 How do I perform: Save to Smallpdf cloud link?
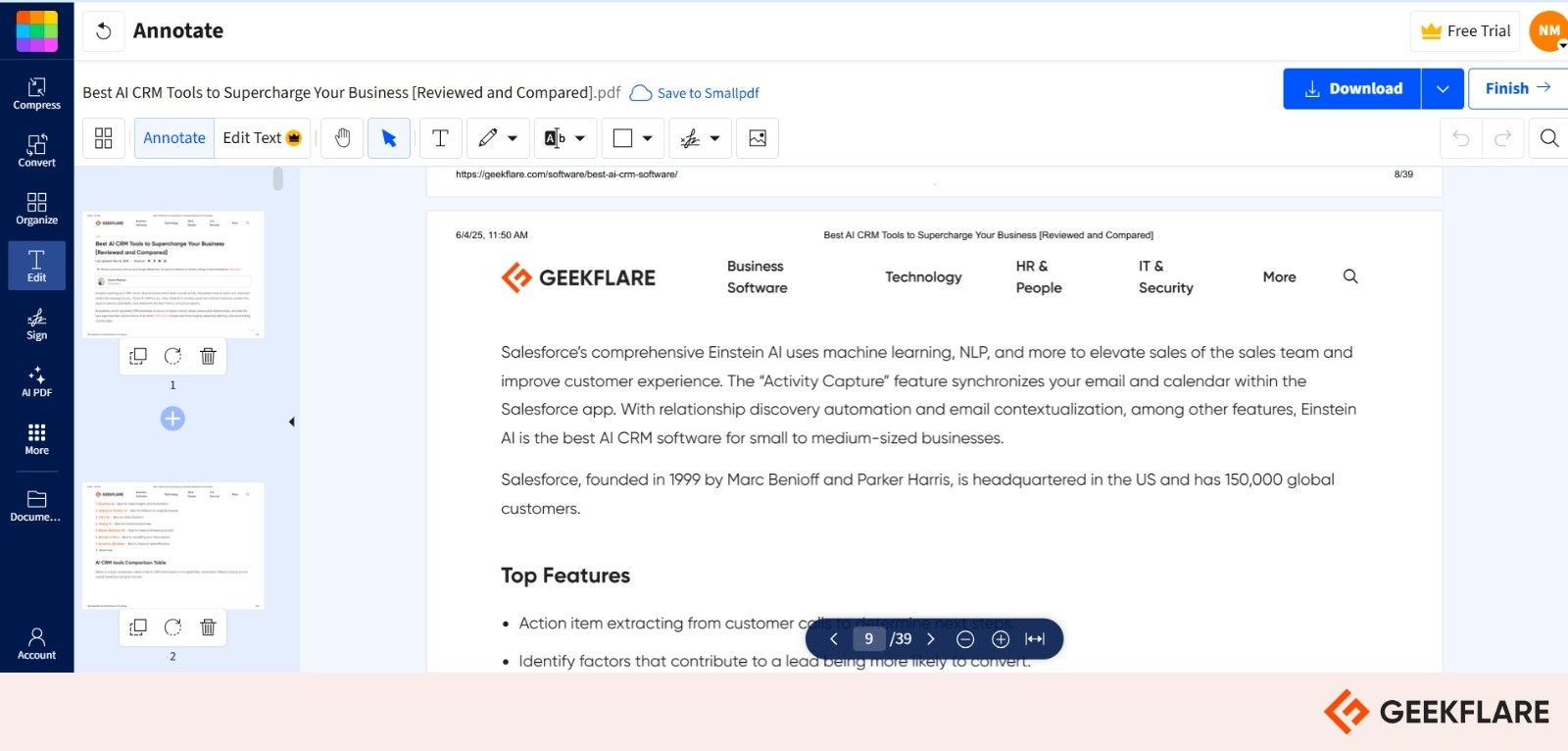click(x=695, y=93)
